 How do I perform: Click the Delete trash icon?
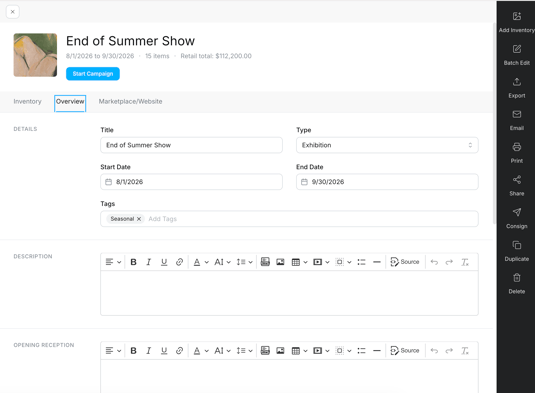517,283
